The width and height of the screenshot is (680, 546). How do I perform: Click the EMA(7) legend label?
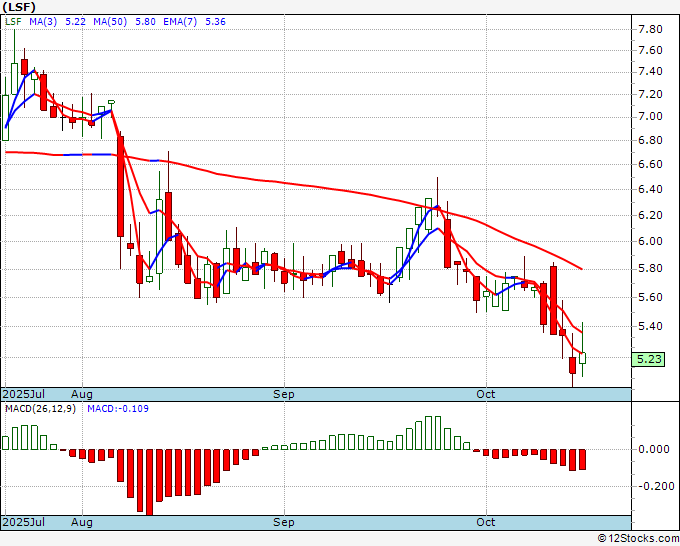[180, 22]
